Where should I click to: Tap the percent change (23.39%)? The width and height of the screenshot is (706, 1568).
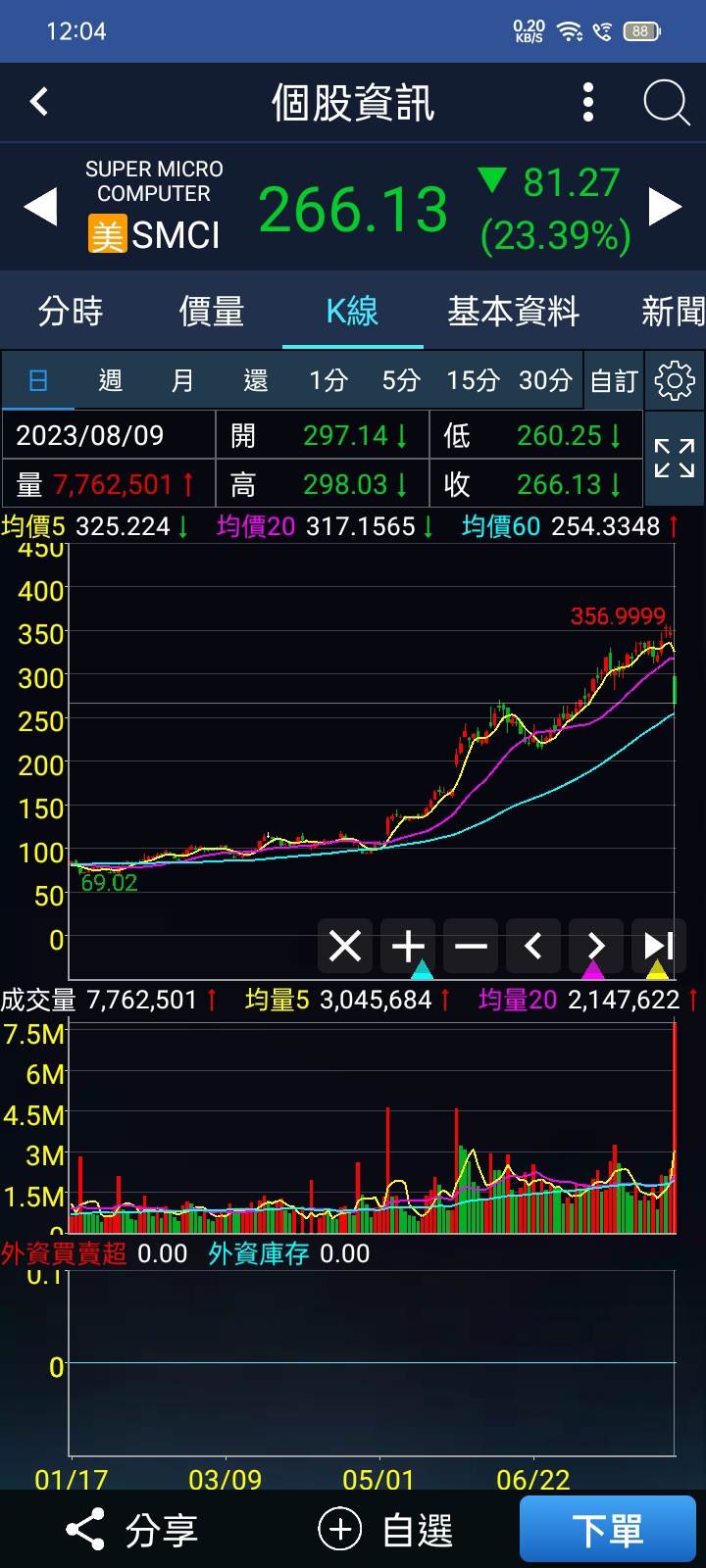click(556, 236)
